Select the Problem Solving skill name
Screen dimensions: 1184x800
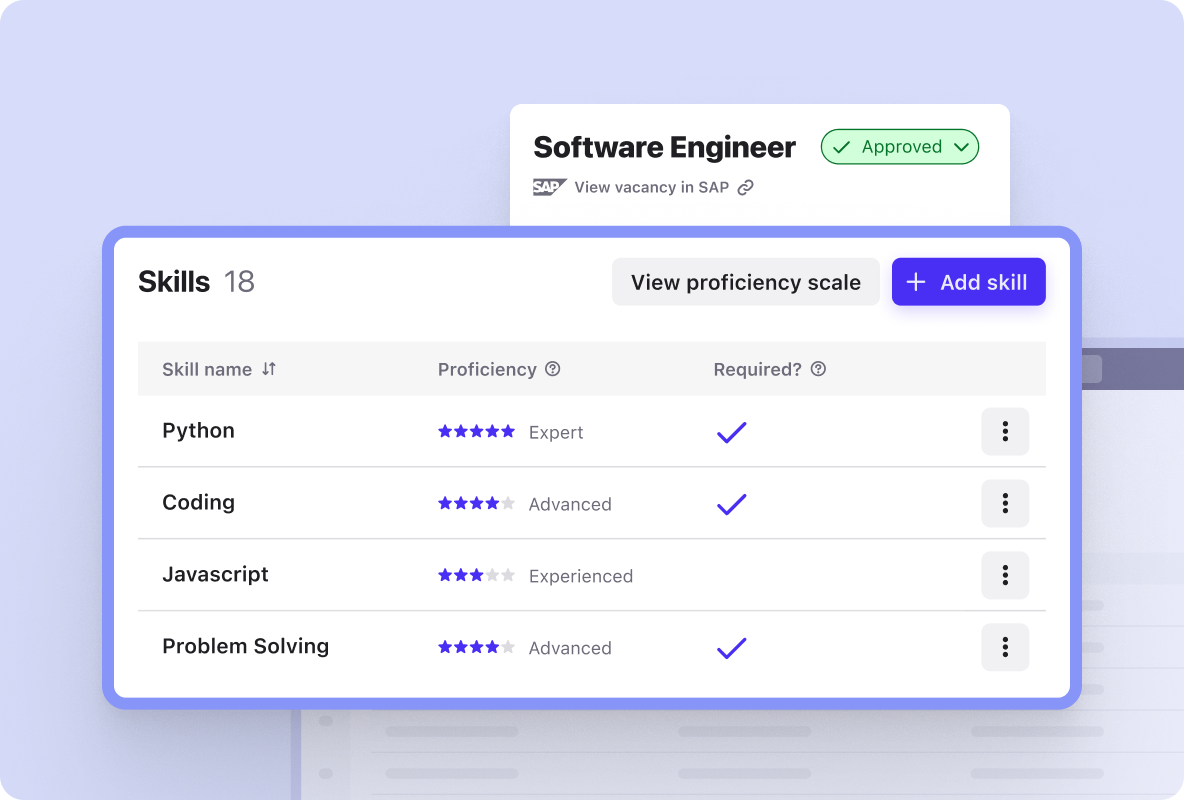245,646
